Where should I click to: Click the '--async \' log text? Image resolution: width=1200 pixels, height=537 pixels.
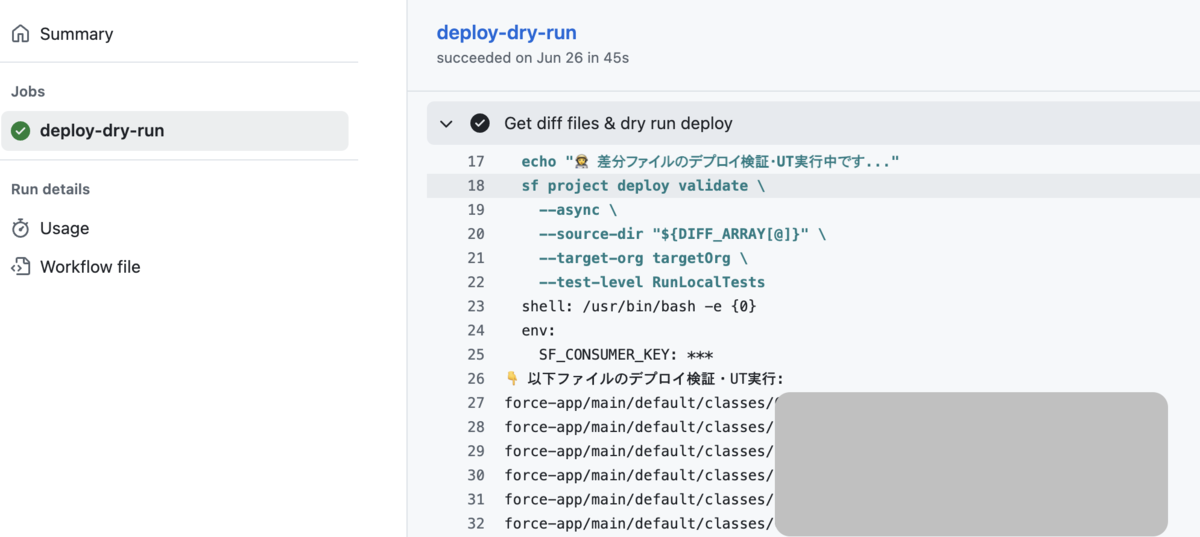coord(578,209)
